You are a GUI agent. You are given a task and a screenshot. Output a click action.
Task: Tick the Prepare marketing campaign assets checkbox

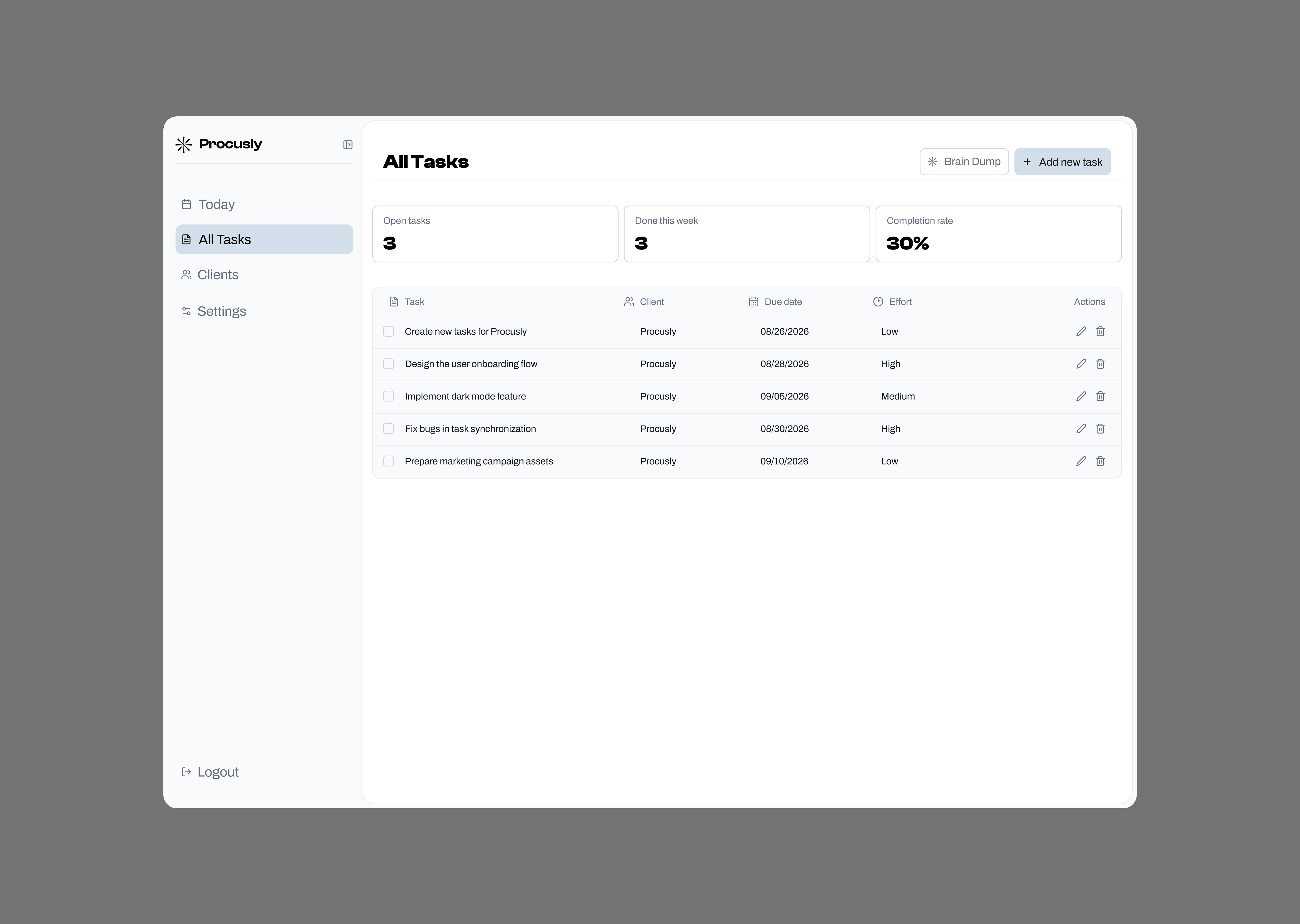(389, 461)
